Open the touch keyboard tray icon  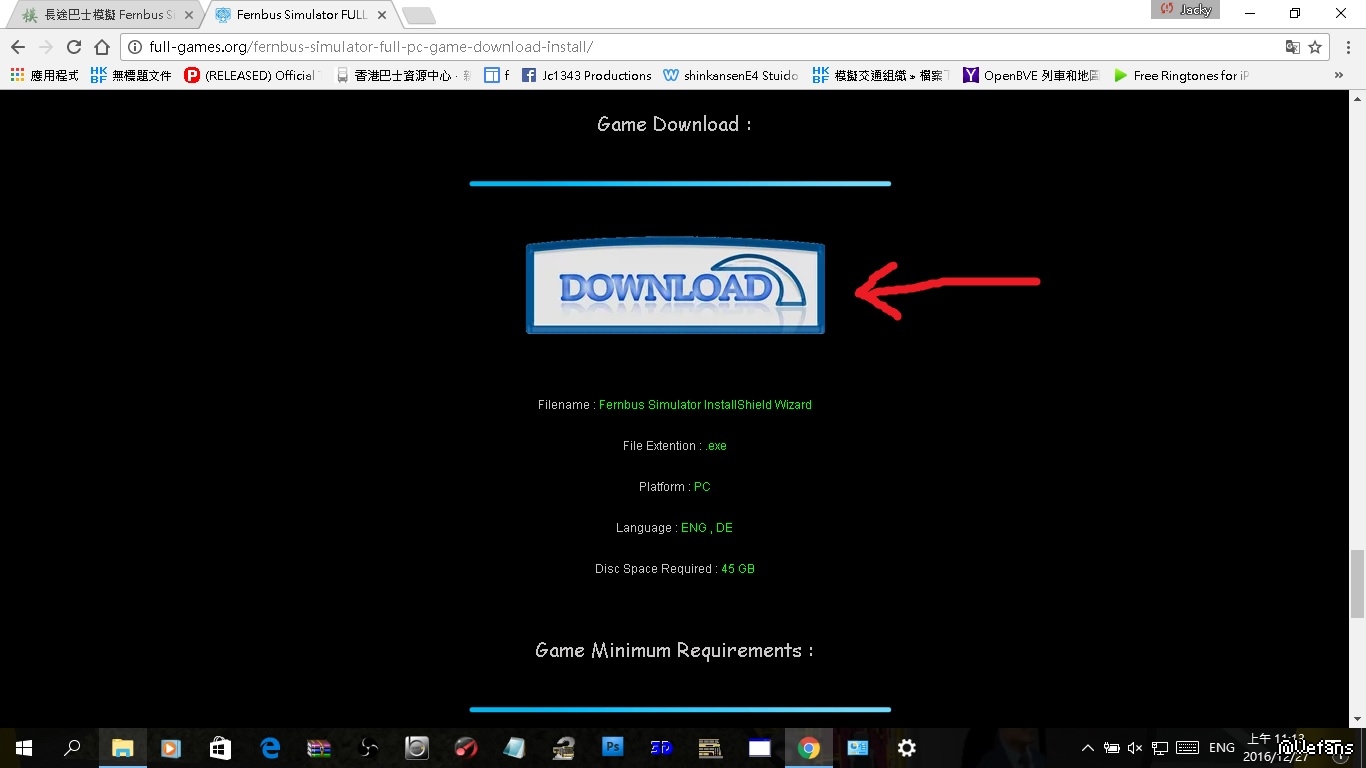pos(1188,747)
